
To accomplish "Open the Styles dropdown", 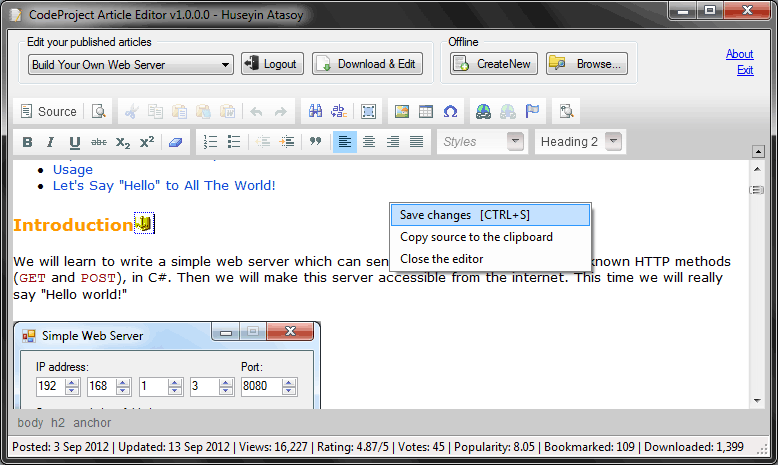I will coord(481,142).
